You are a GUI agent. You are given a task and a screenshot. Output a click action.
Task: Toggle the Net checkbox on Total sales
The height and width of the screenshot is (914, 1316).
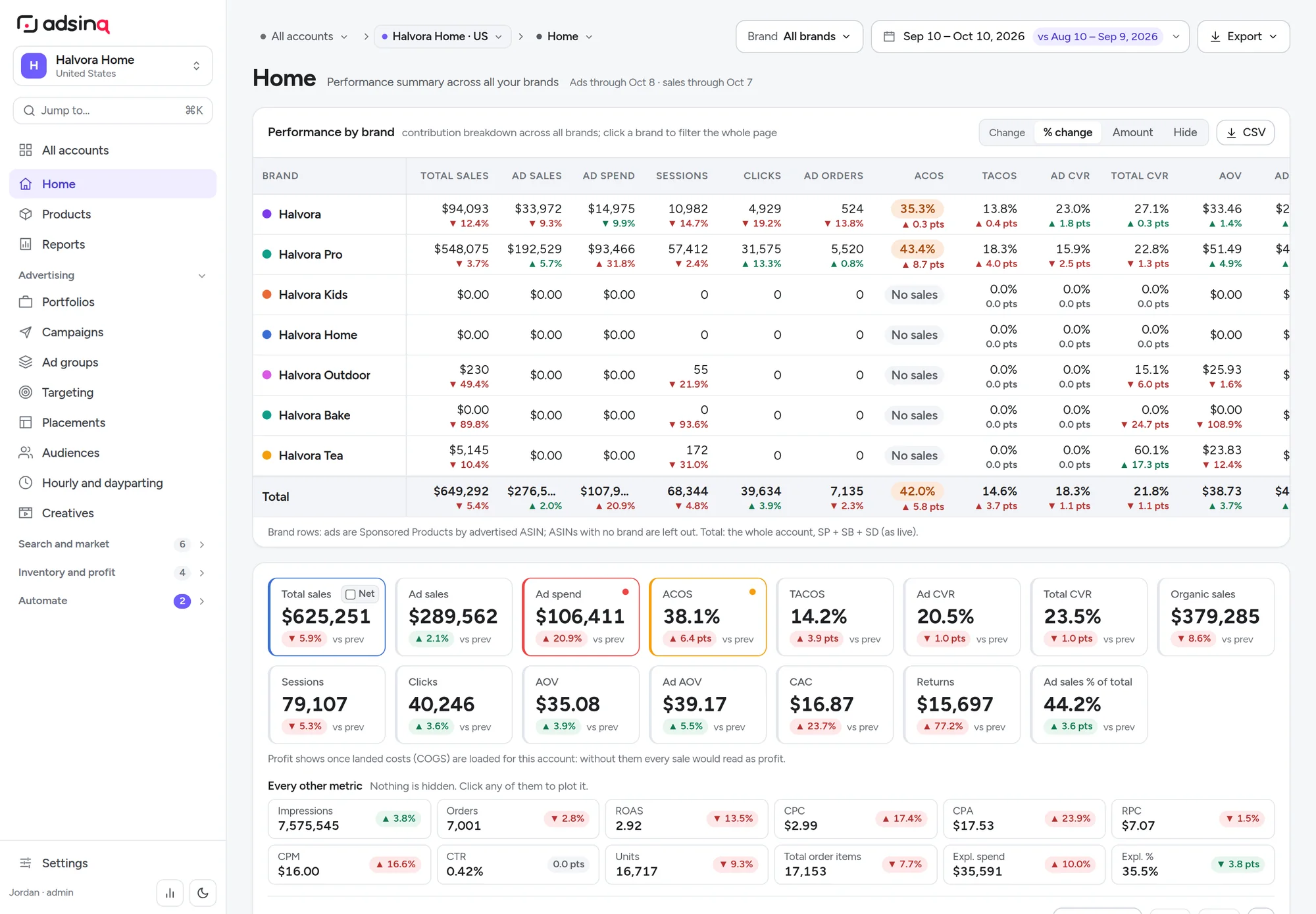tap(351, 594)
